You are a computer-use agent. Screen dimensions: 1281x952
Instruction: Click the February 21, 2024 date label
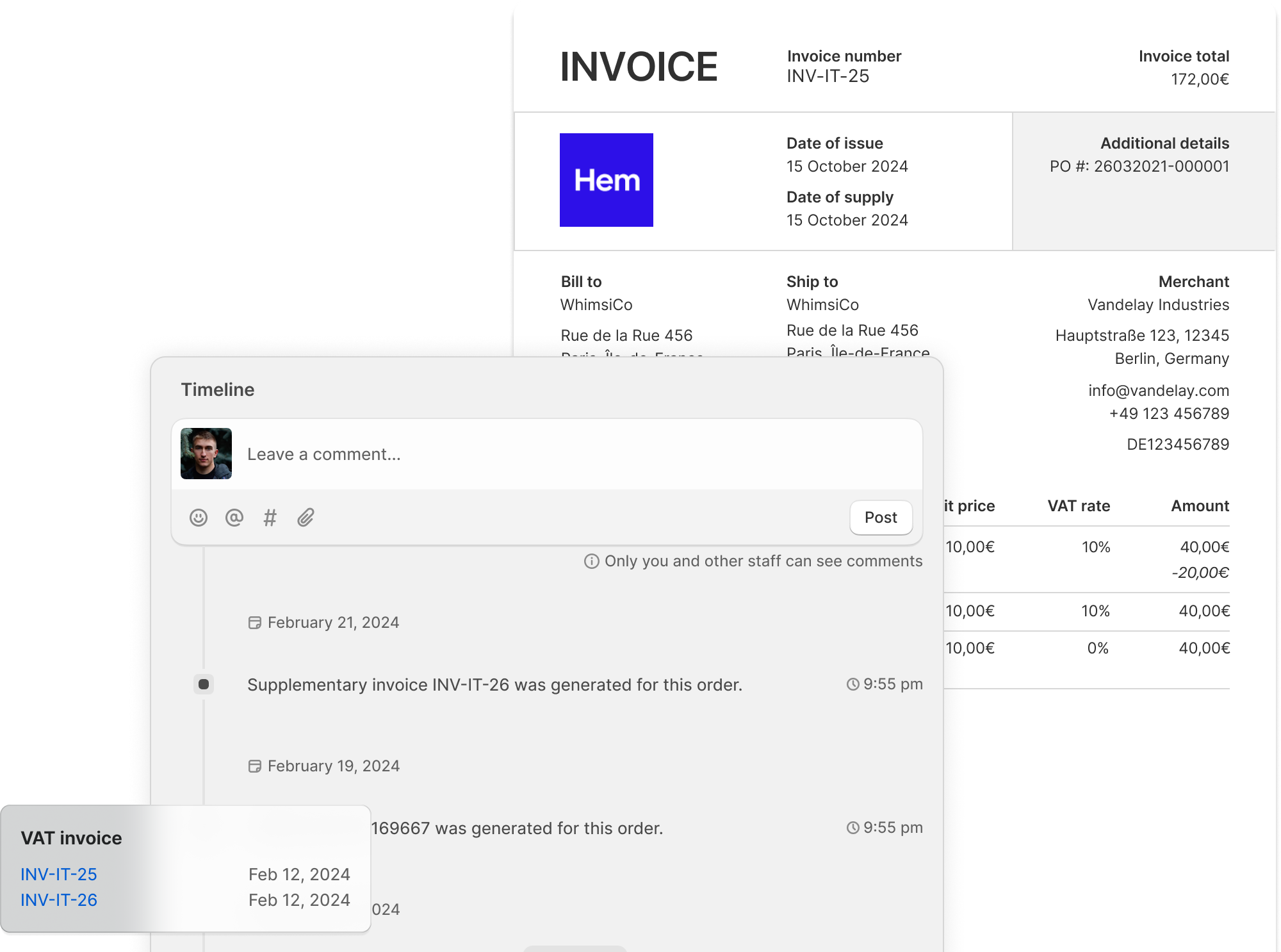(333, 623)
